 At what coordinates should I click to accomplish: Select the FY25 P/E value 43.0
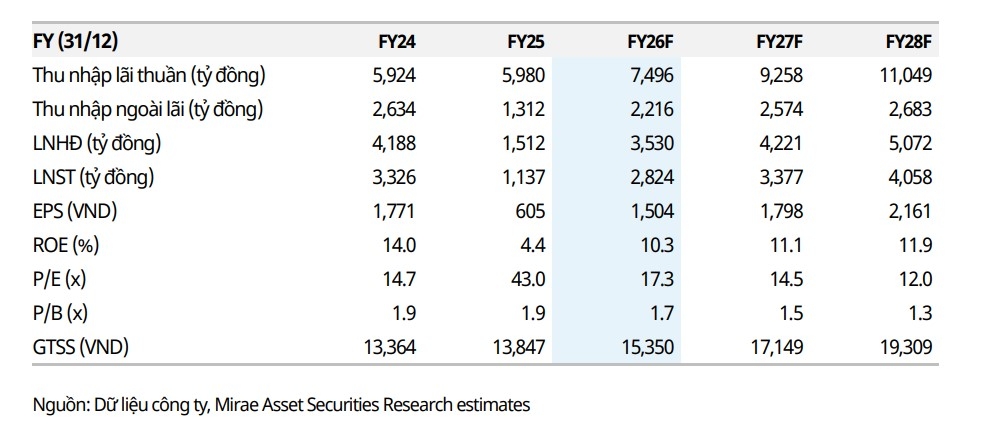click(528, 279)
